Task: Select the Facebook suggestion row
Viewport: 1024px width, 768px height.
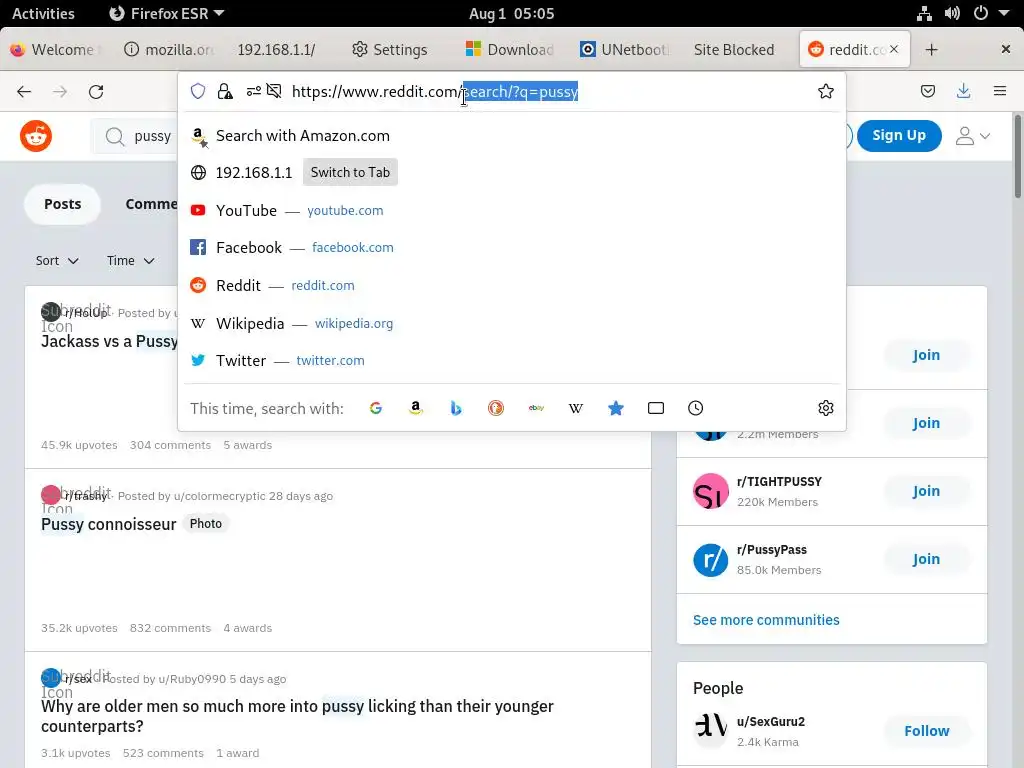Action: coord(511,248)
